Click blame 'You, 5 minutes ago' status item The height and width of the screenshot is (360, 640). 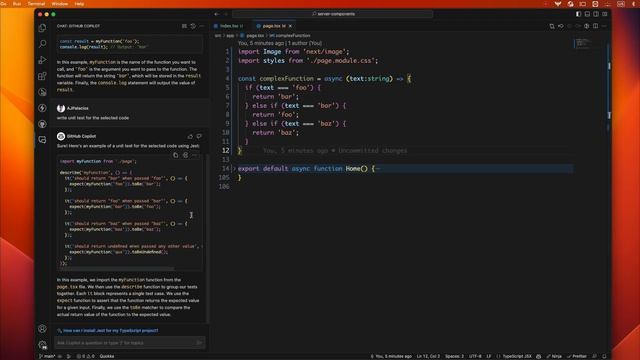391,356
